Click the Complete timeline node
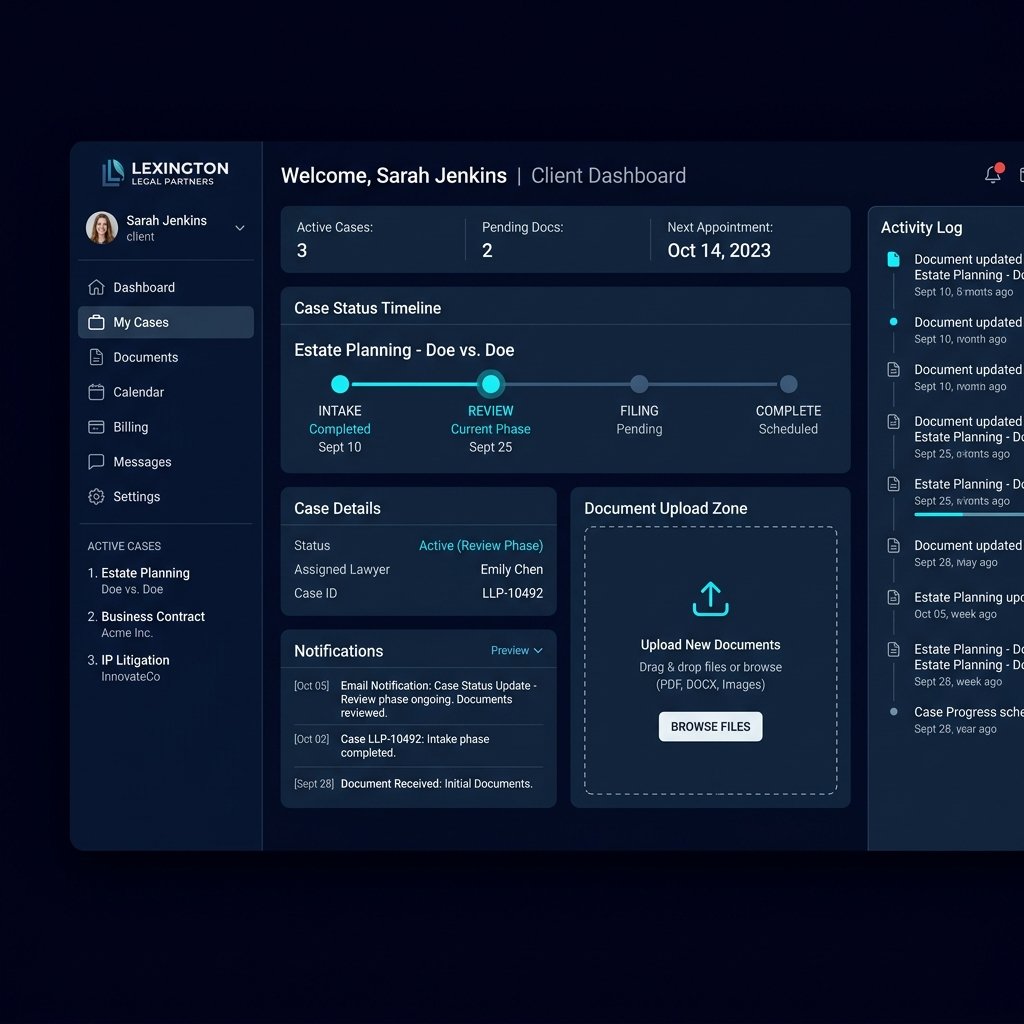Viewport: 1024px width, 1024px height. tap(788, 384)
